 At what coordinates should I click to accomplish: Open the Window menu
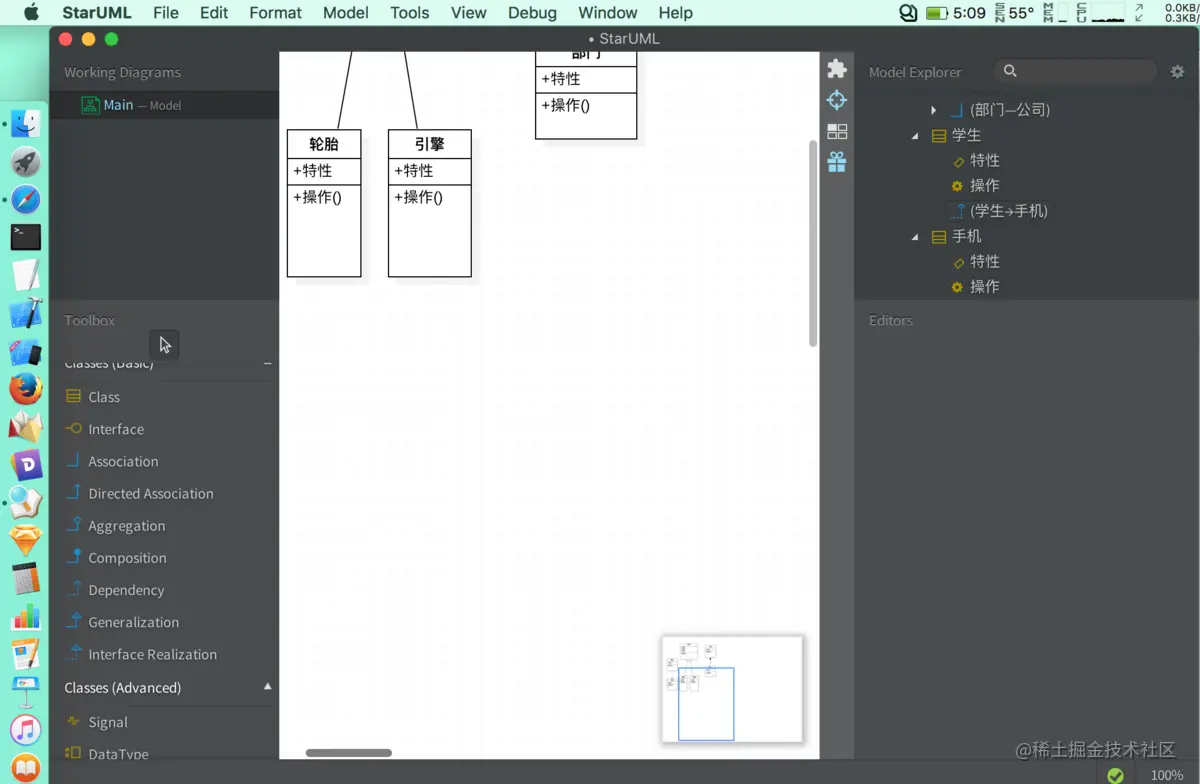pyautogui.click(x=608, y=13)
